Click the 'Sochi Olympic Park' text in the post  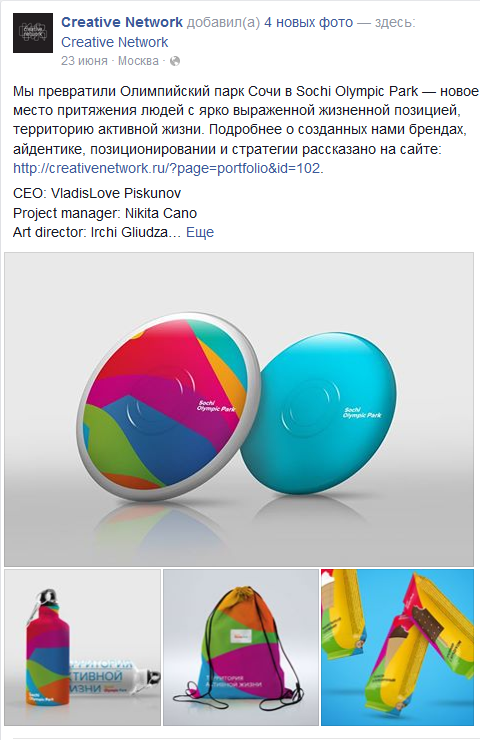pos(357,91)
